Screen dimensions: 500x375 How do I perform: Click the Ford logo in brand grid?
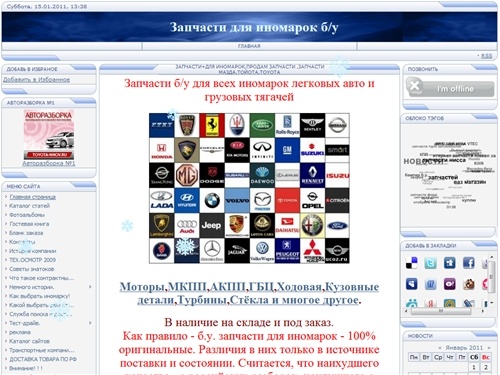(337, 225)
